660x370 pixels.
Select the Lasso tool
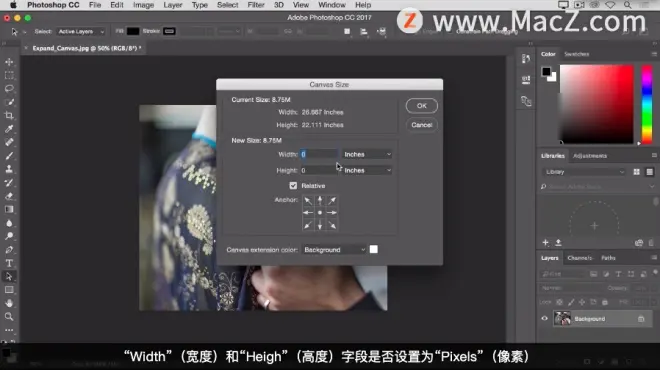(x=9, y=88)
